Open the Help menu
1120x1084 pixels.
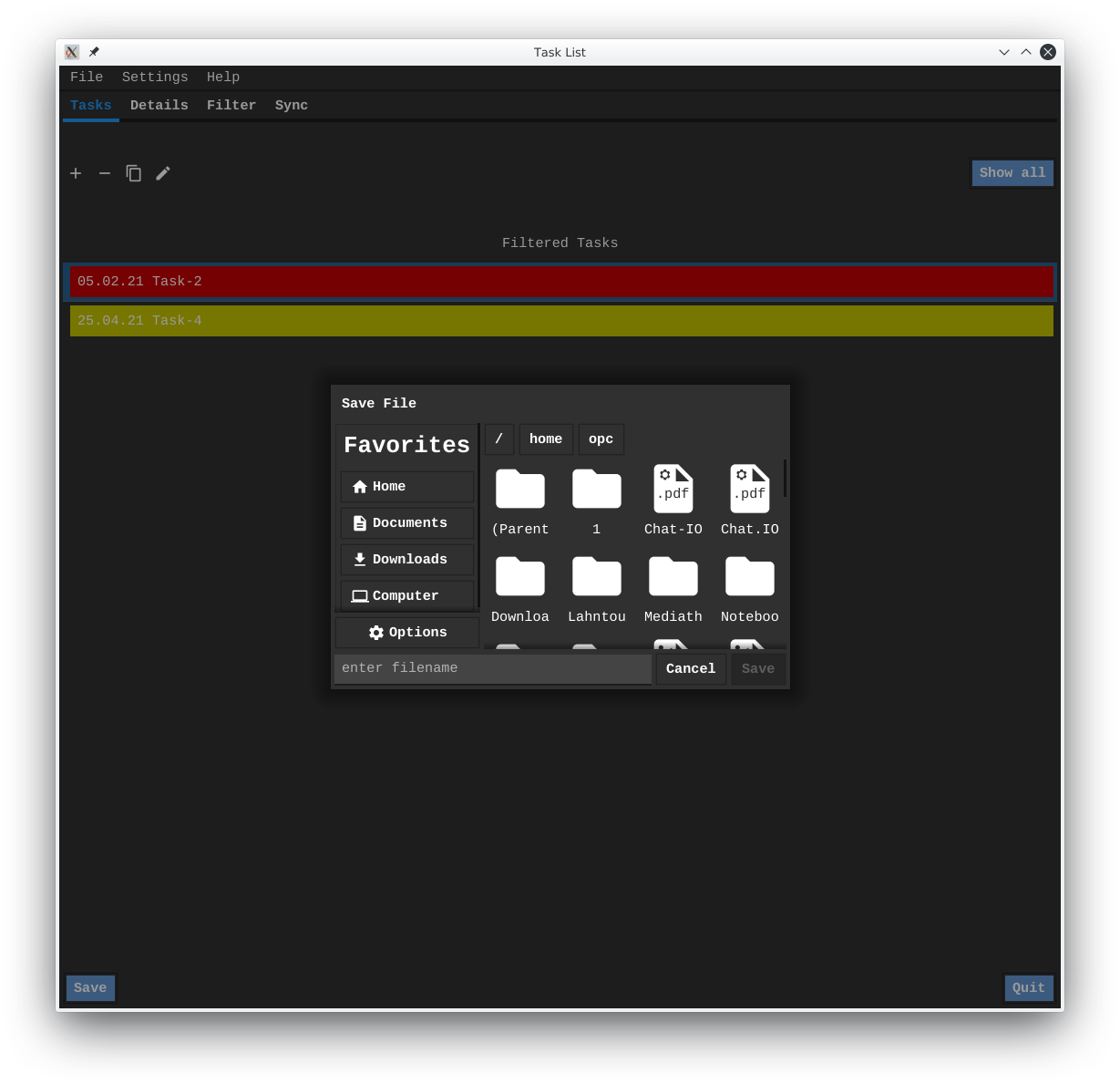(x=223, y=77)
